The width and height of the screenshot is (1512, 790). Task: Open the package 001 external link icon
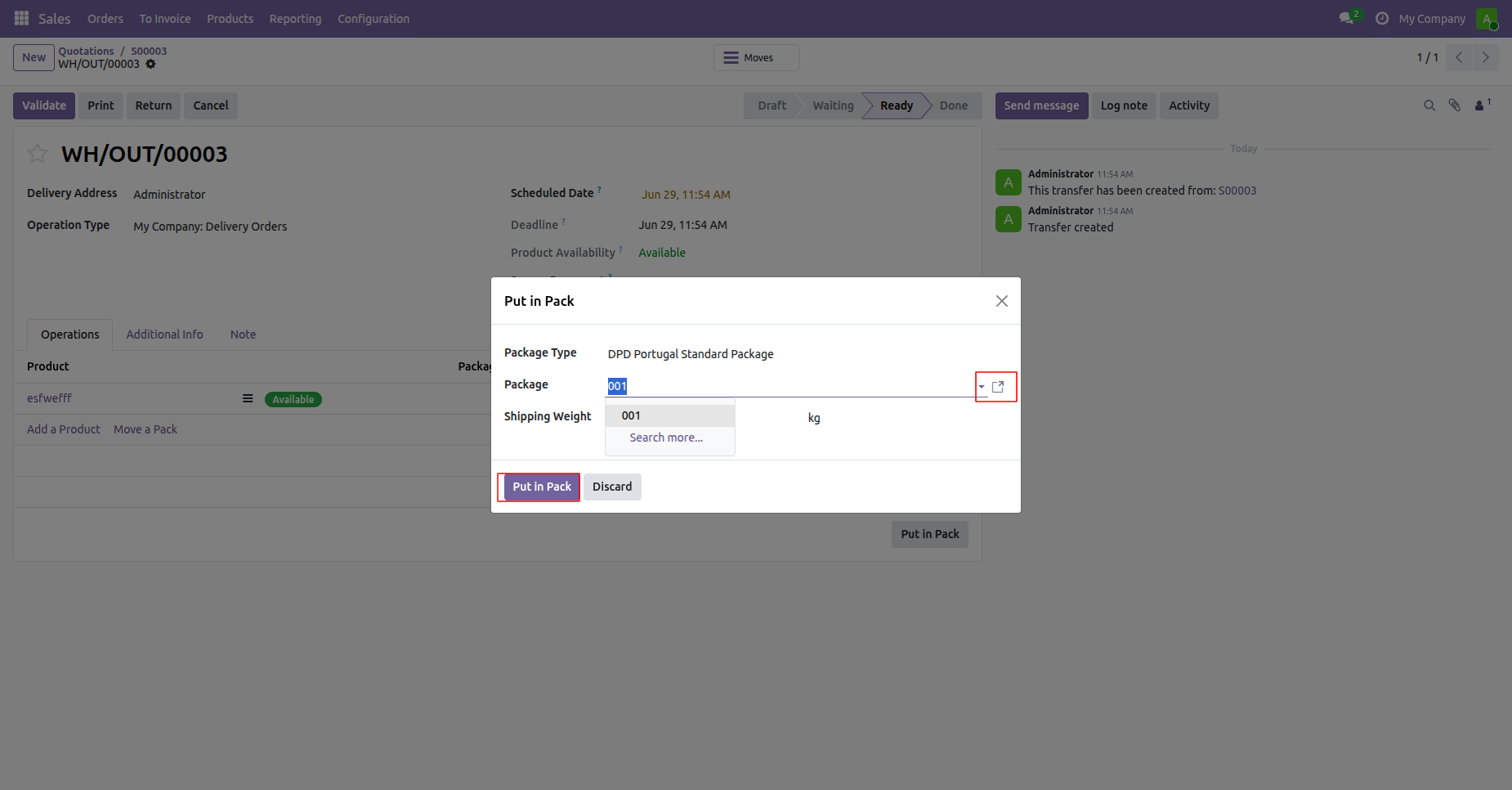[x=998, y=387]
